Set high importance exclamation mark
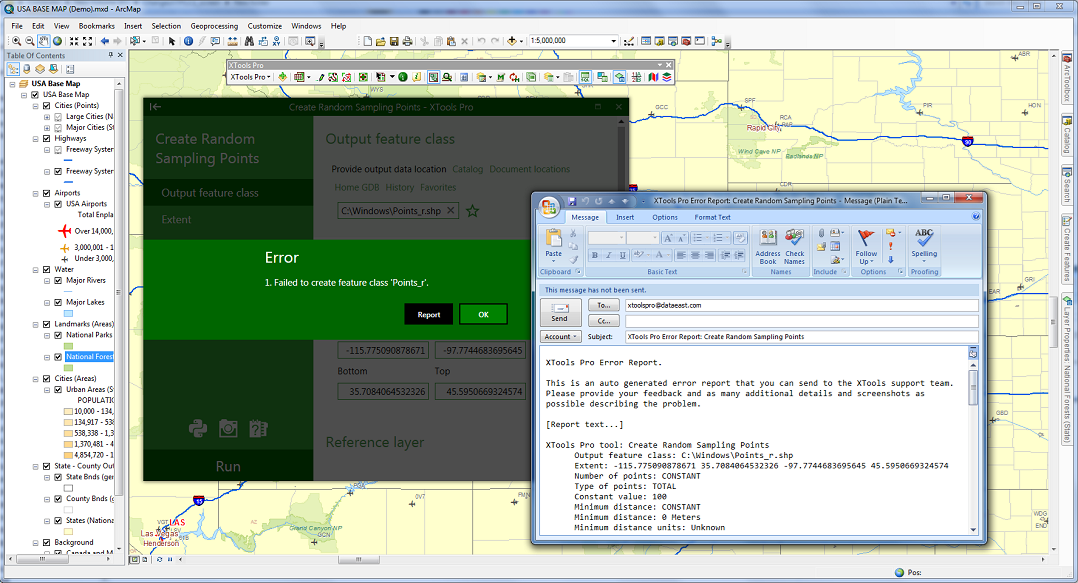The height and width of the screenshot is (583, 1078). point(891,246)
